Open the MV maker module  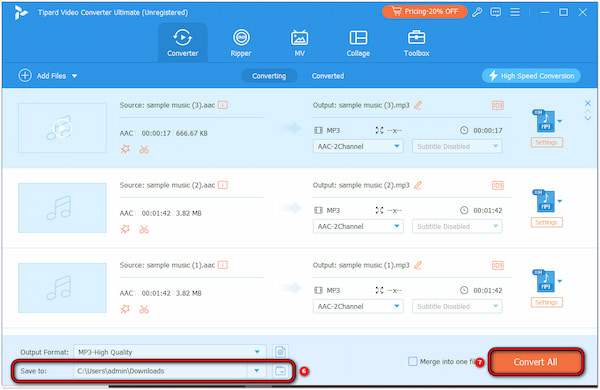point(299,43)
